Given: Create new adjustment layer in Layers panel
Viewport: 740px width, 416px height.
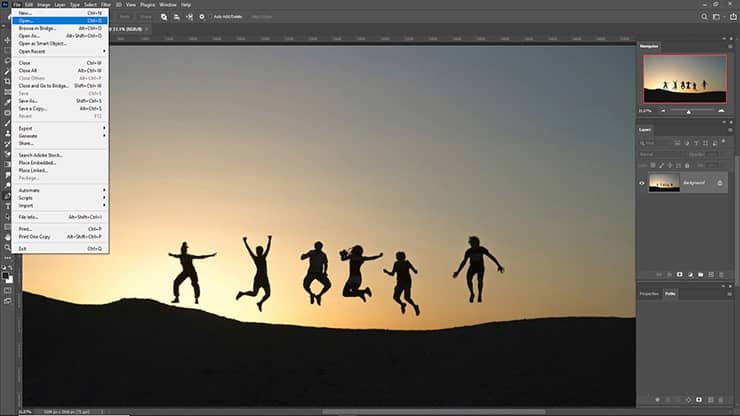Looking at the screenshot, I should 690,274.
